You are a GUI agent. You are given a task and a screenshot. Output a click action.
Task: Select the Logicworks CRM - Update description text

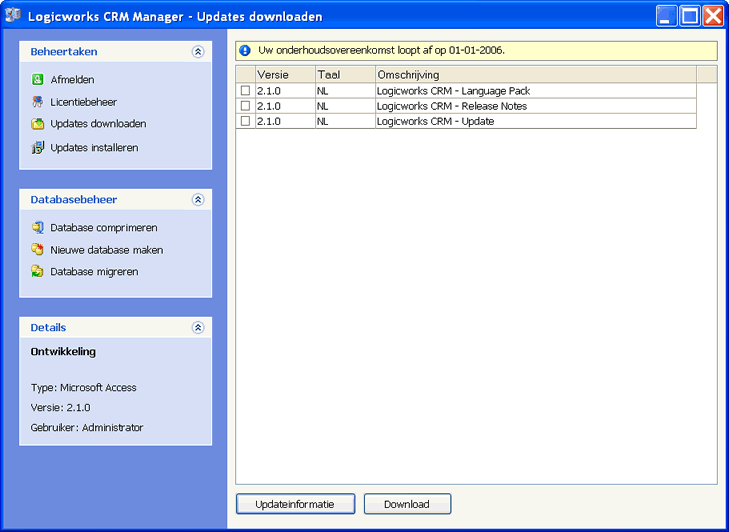click(x=435, y=121)
